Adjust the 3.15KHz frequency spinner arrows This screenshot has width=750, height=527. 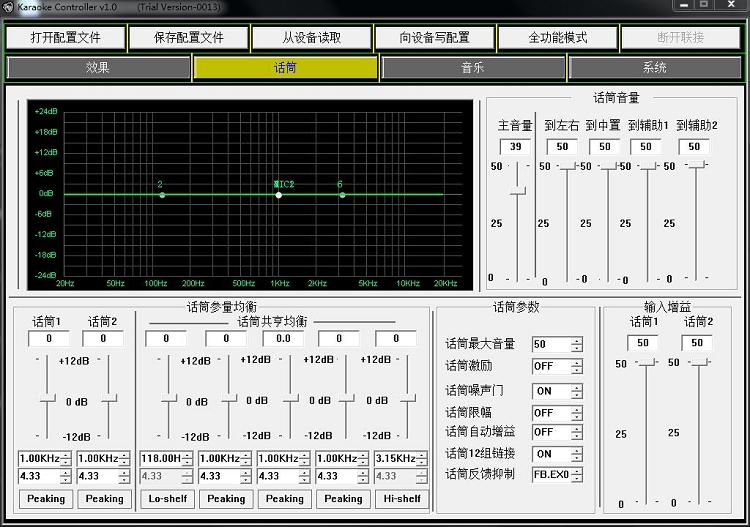[x=421, y=459]
